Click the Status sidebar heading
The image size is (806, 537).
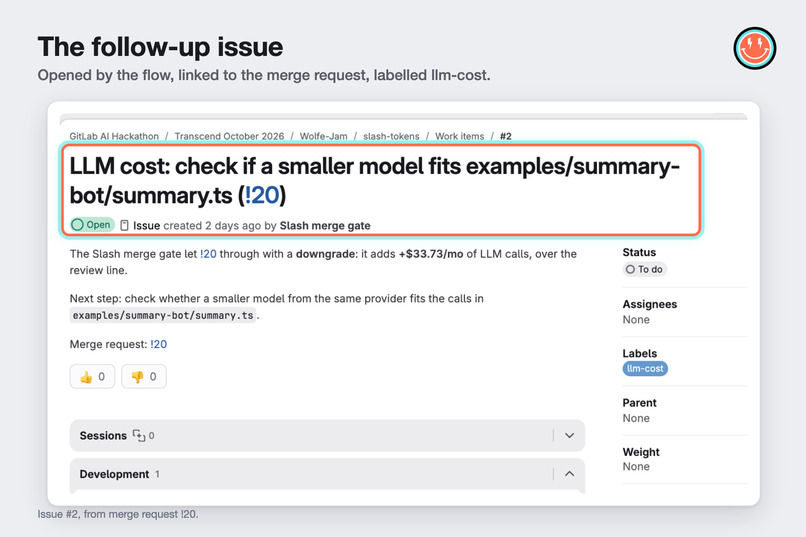(639, 252)
